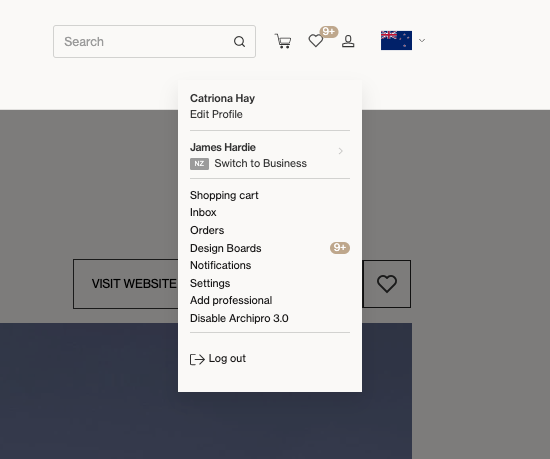Image resolution: width=550 pixels, height=459 pixels.
Task: Open Design Boards menu entry
Action: tap(226, 248)
